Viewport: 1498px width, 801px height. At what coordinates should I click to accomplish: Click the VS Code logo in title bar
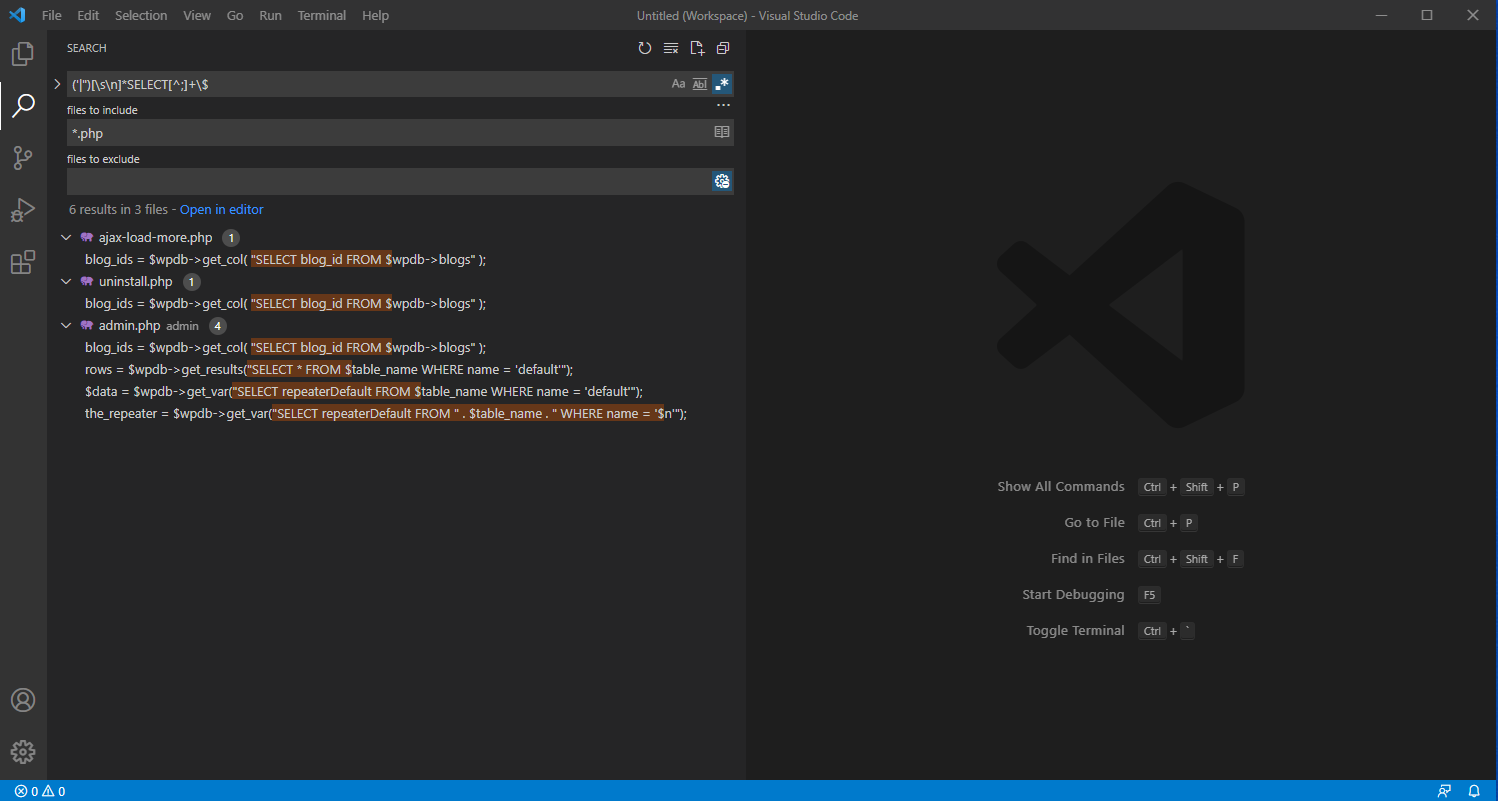17,16
